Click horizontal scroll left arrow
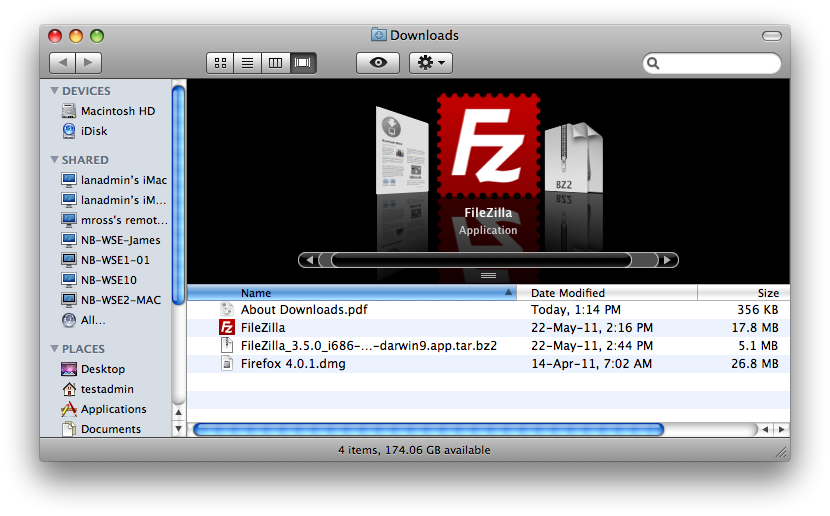 [x=765, y=429]
